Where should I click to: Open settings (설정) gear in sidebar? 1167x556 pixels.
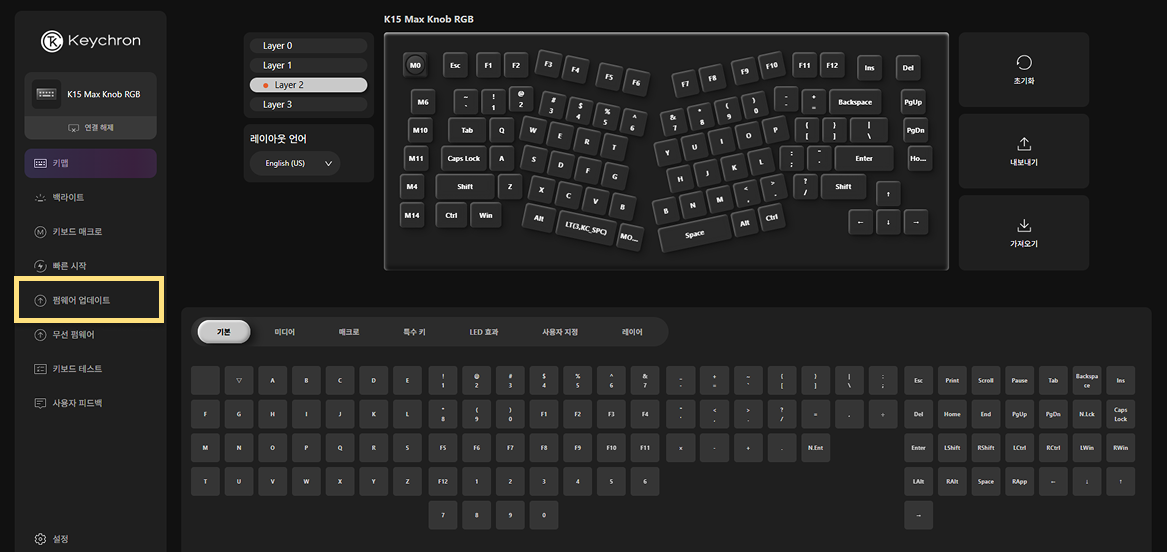point(41,539)
